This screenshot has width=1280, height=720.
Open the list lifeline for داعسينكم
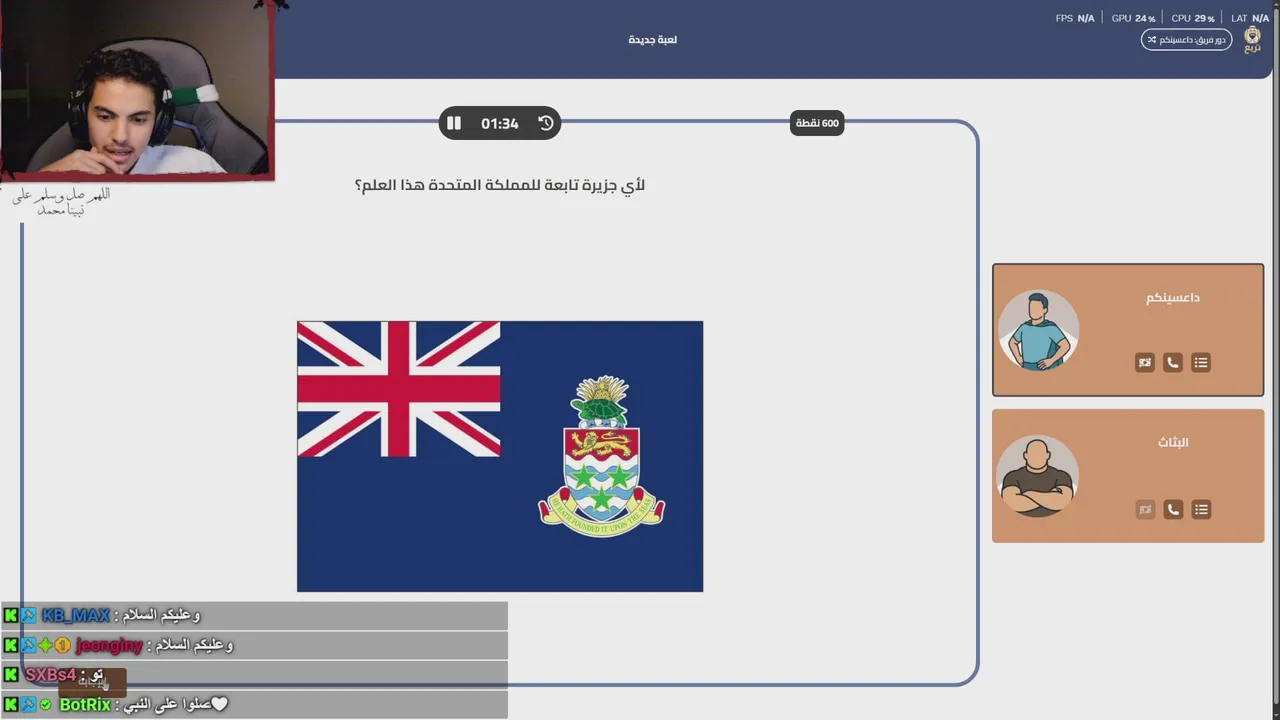coord(1201,363)
